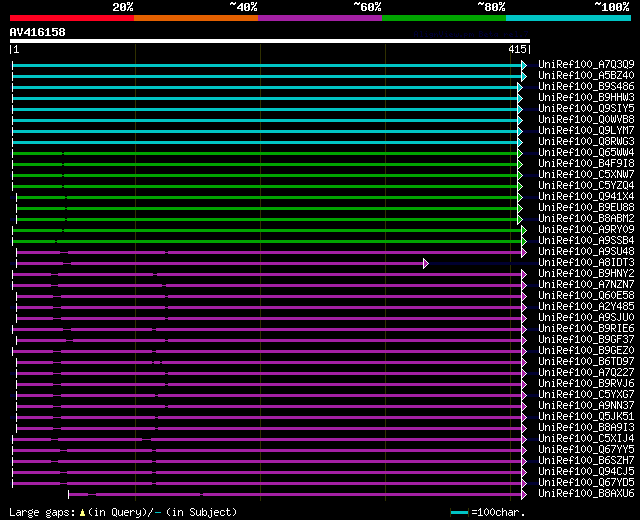Select the text UniRef100_Q9LYM7

click(x=586, y=131)
